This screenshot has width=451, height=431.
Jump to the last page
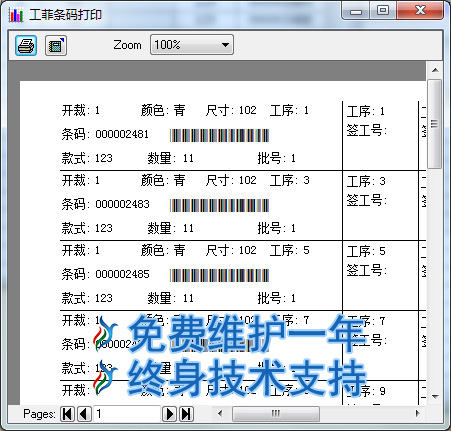186,414
